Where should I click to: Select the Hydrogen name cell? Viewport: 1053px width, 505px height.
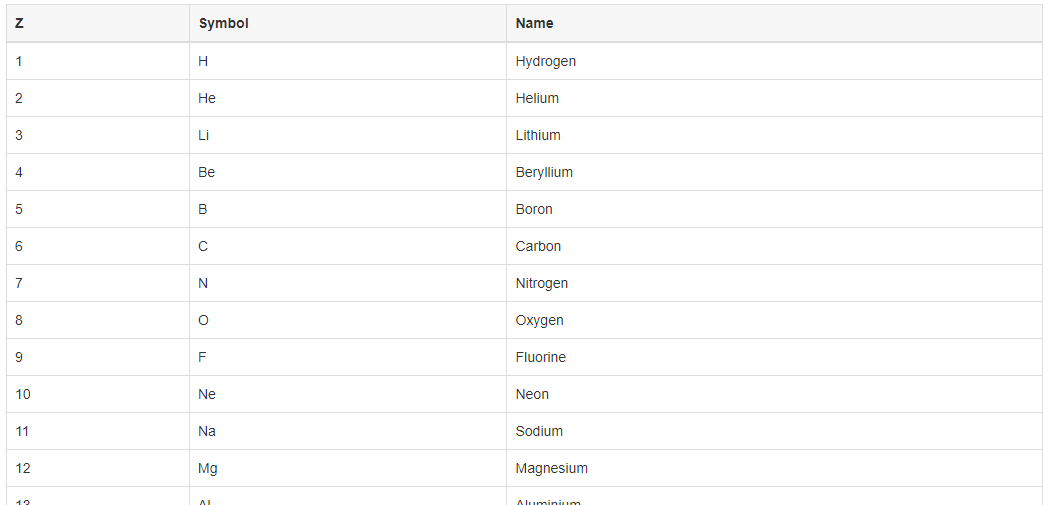[545, 61]
